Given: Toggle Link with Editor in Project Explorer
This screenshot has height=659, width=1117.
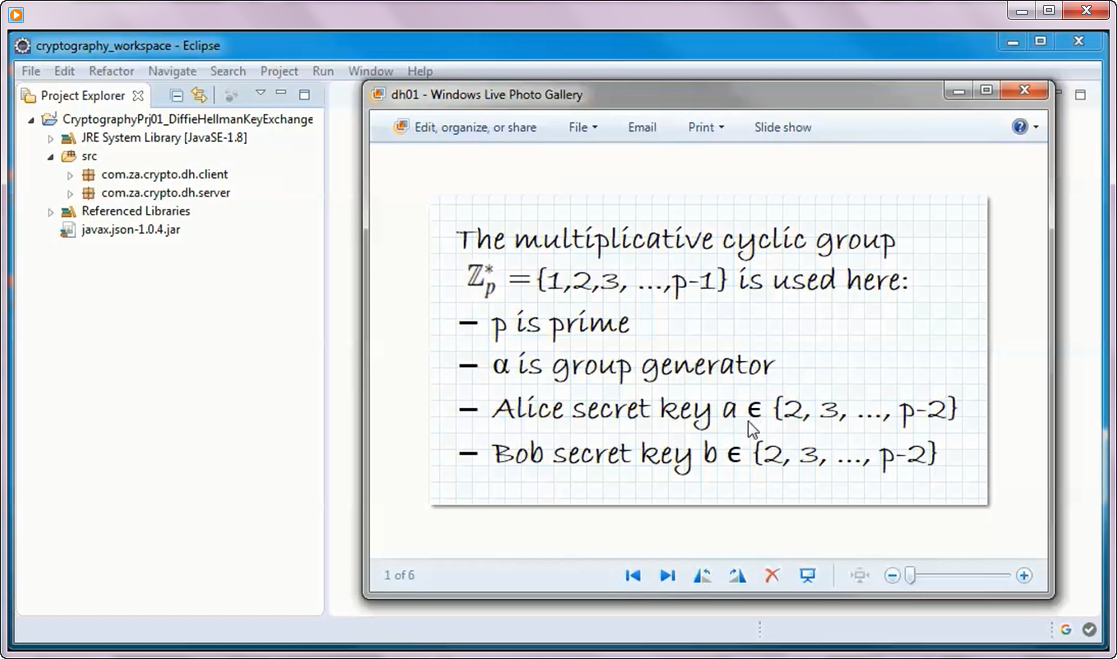Looking at the screenshot, I should point(198,94).
